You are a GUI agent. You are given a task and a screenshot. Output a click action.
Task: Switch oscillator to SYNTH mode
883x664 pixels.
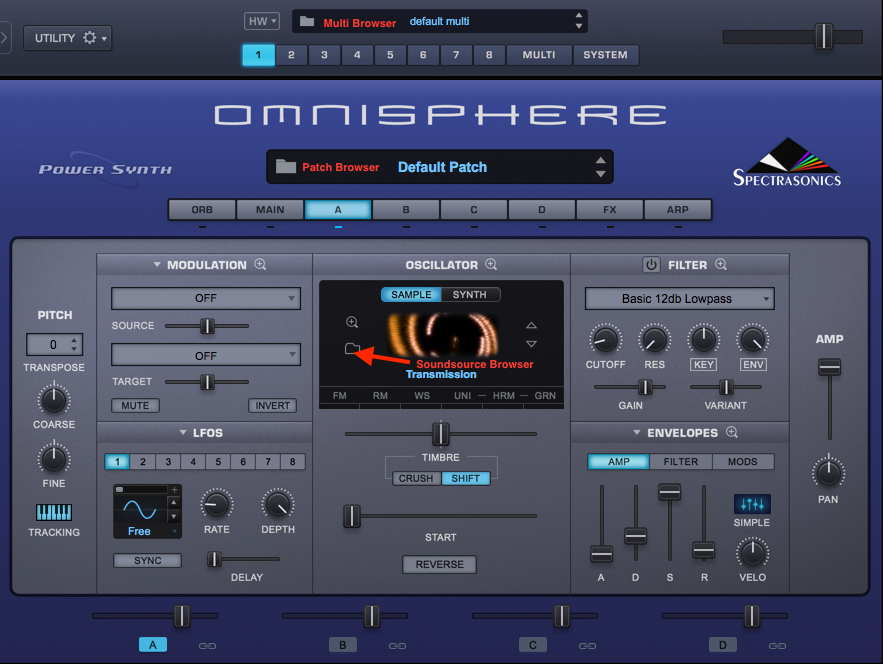point(470,295)
